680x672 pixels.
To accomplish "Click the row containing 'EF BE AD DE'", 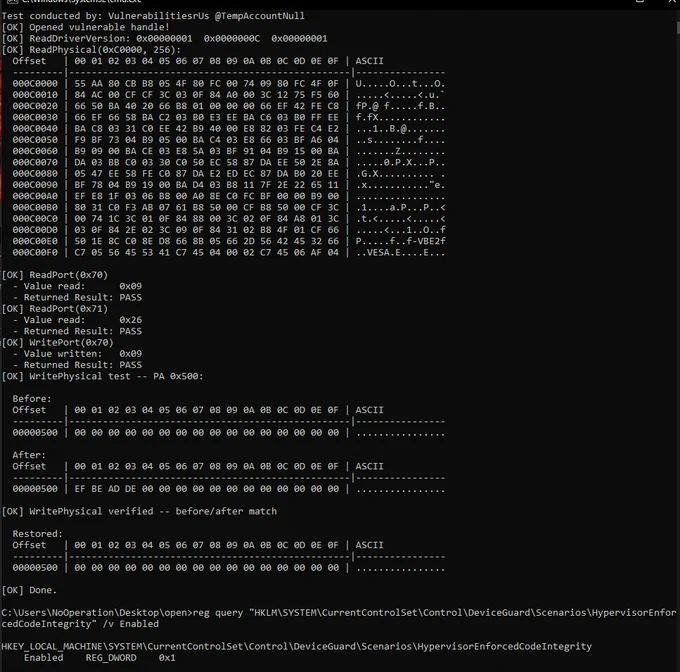I will click(229, 489).
